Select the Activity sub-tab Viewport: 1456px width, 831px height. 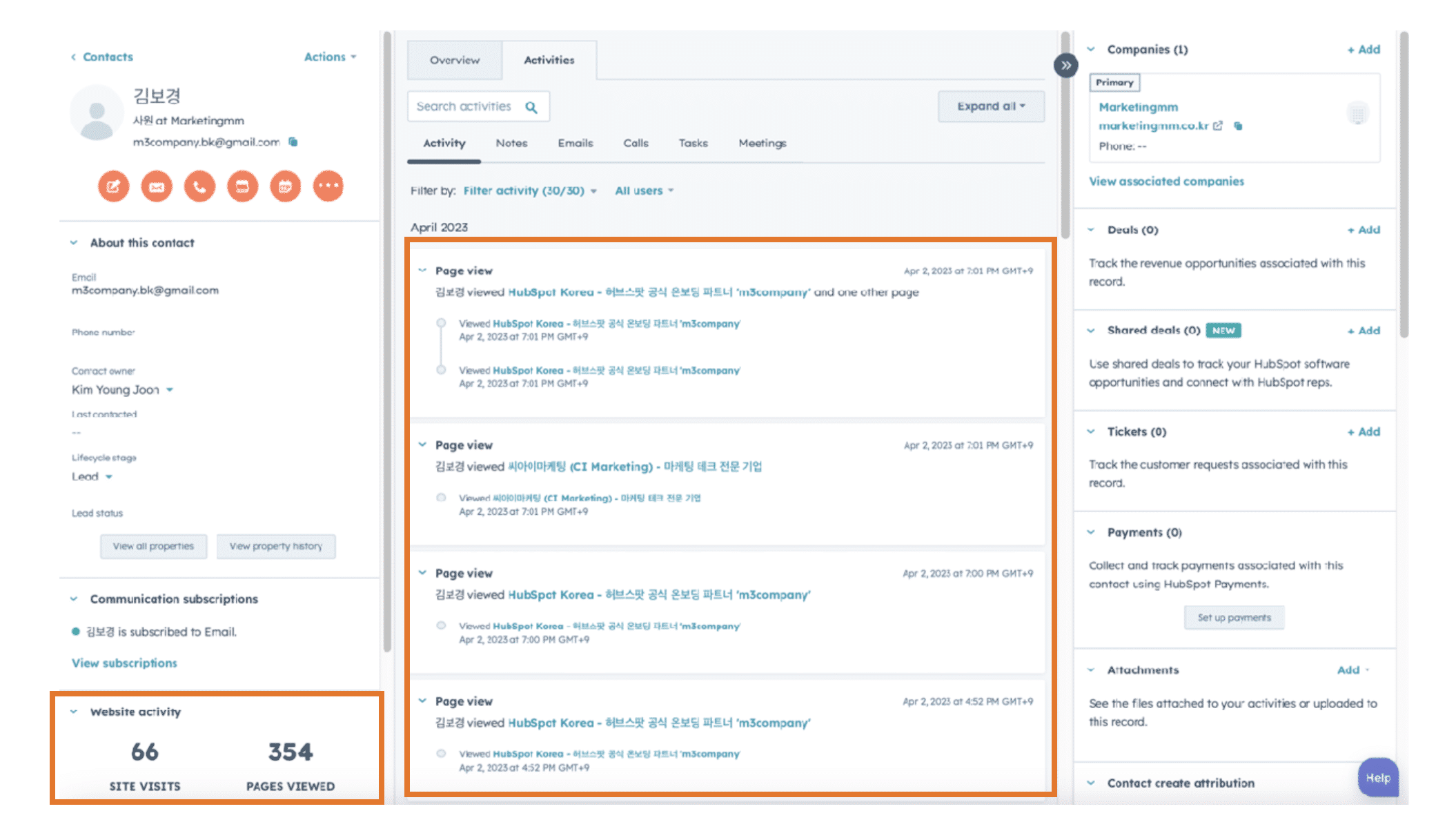[x=444, y=143]
